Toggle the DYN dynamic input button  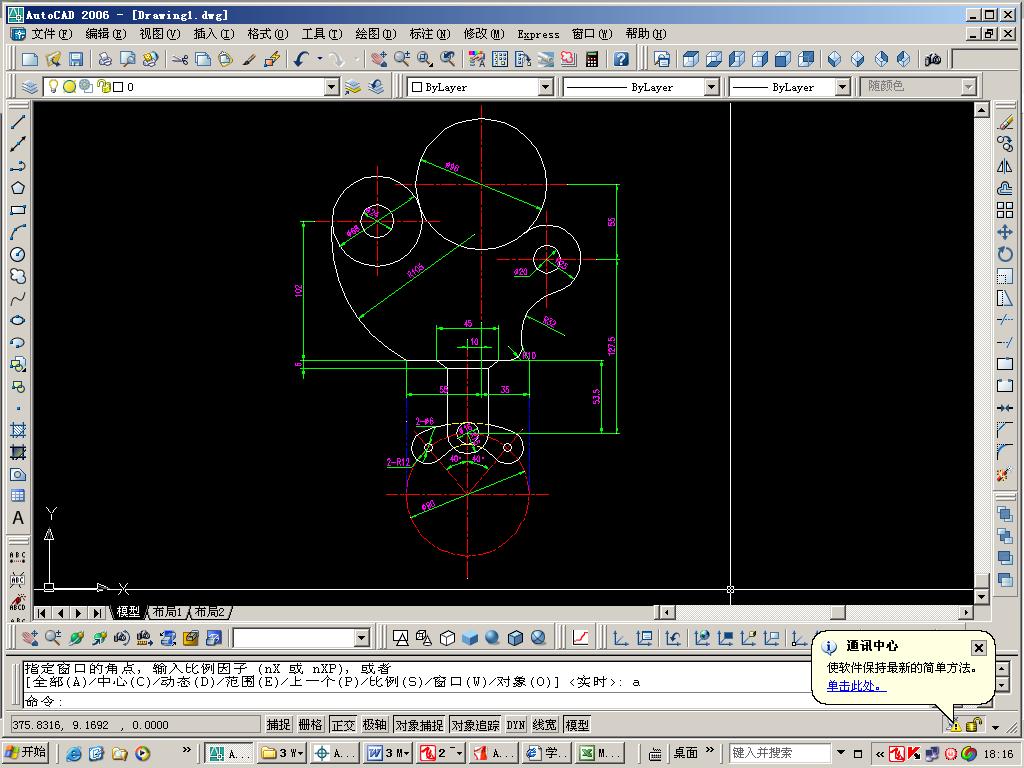tap(516, 725)
